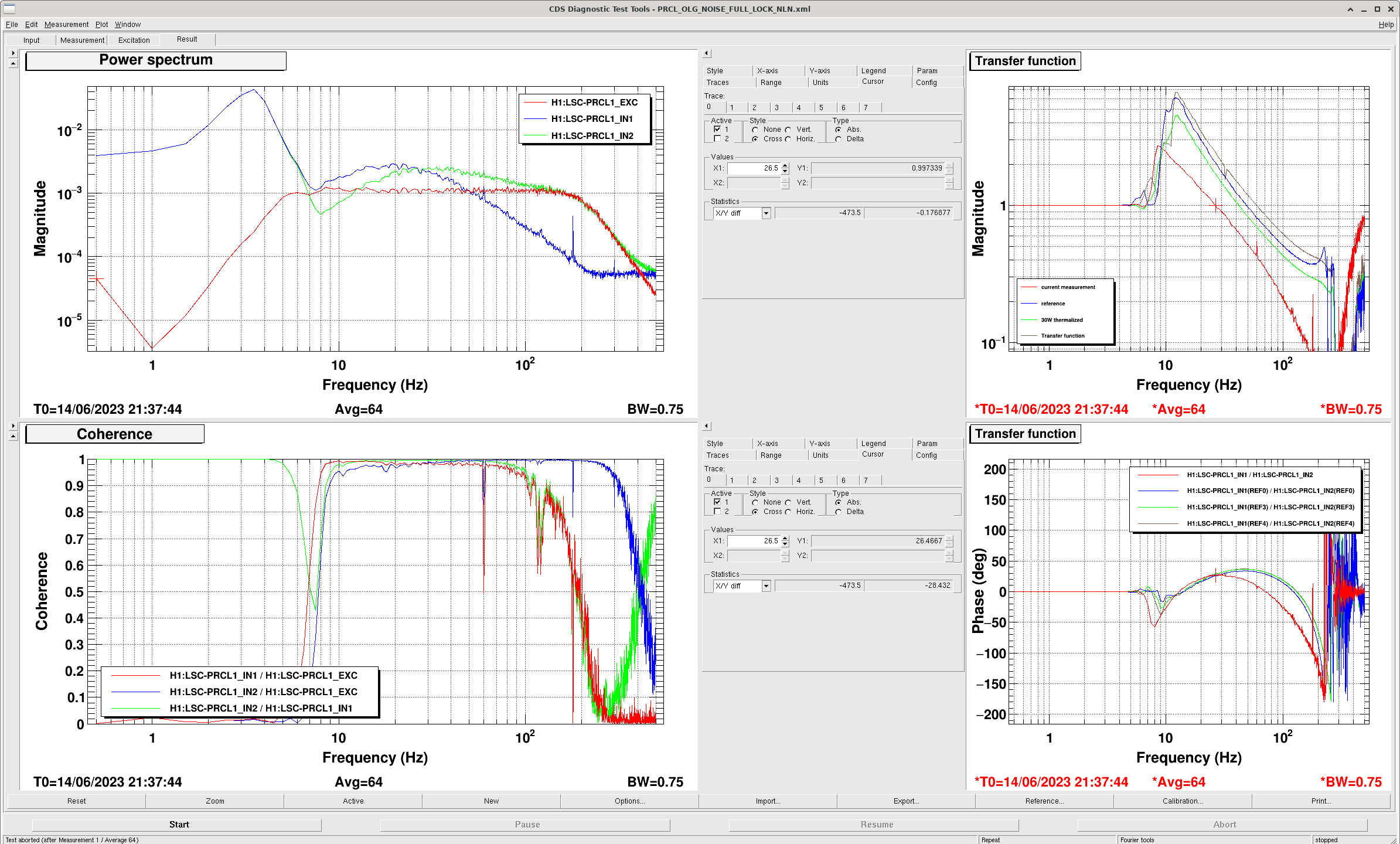Open X/Y diff statistics dropdown in lower panel
Image resolution: width=1400 pixels, height=844 pixels.
point(766,586)
